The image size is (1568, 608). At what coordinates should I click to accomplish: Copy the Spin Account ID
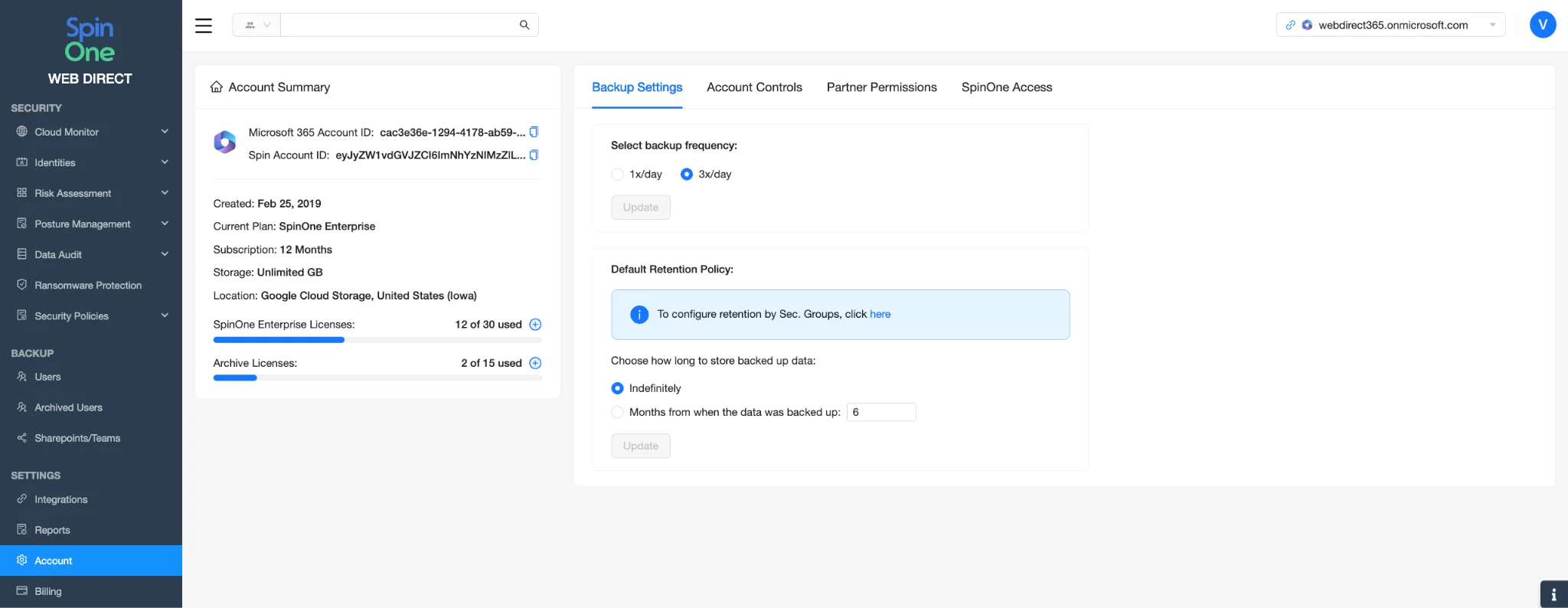[x=534, y=155]
